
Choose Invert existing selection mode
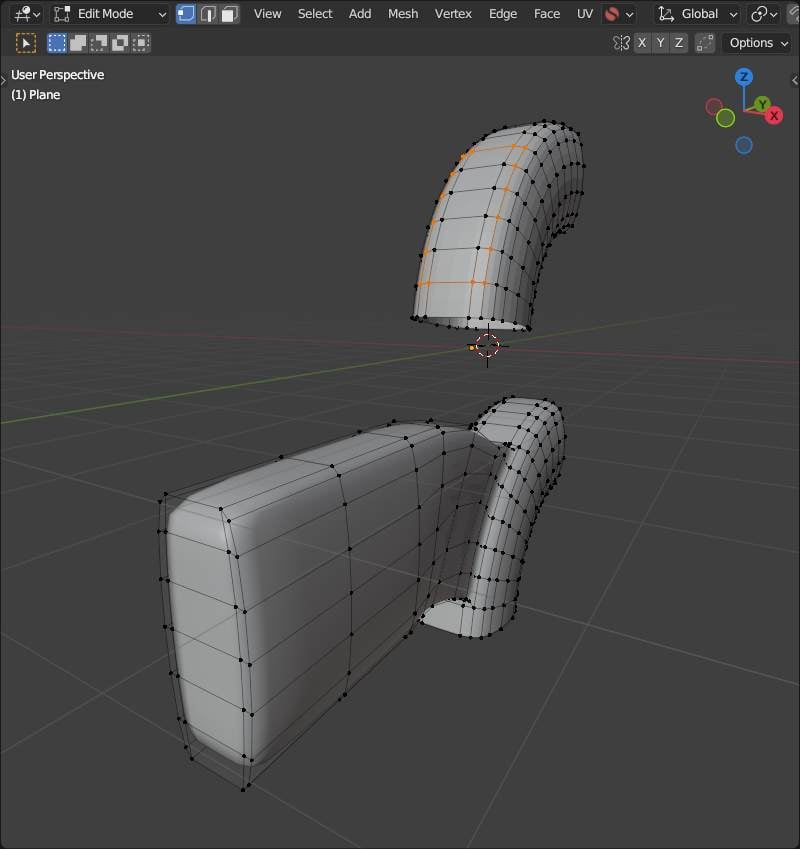click(120, 43)
